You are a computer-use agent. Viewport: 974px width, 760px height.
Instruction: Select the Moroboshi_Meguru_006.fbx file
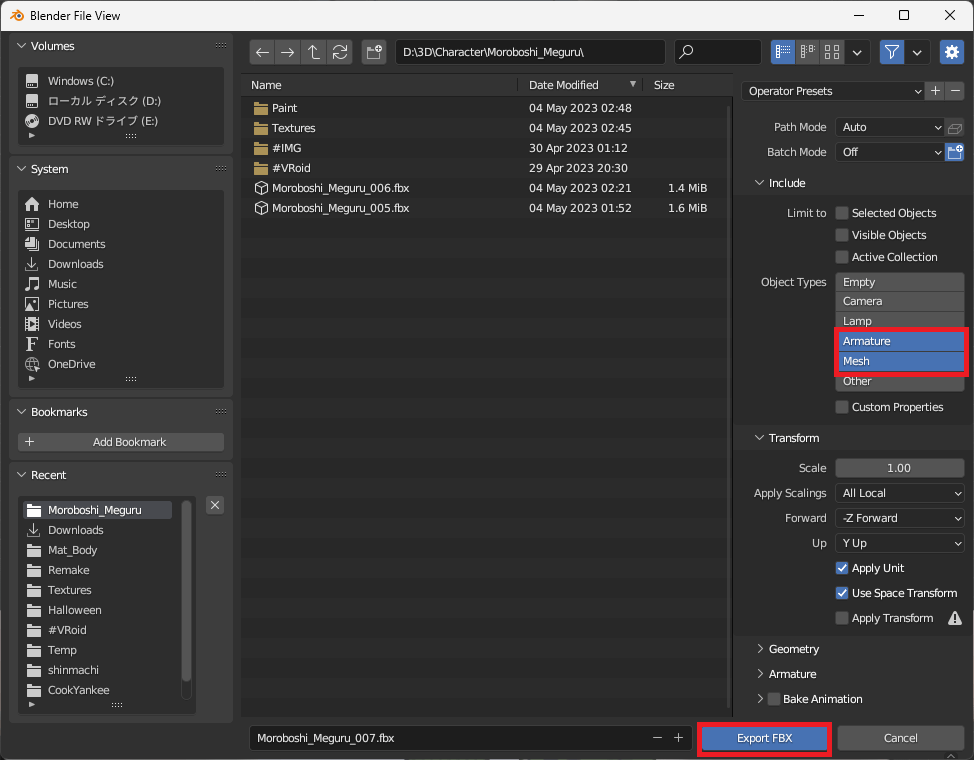pos(340,188)
